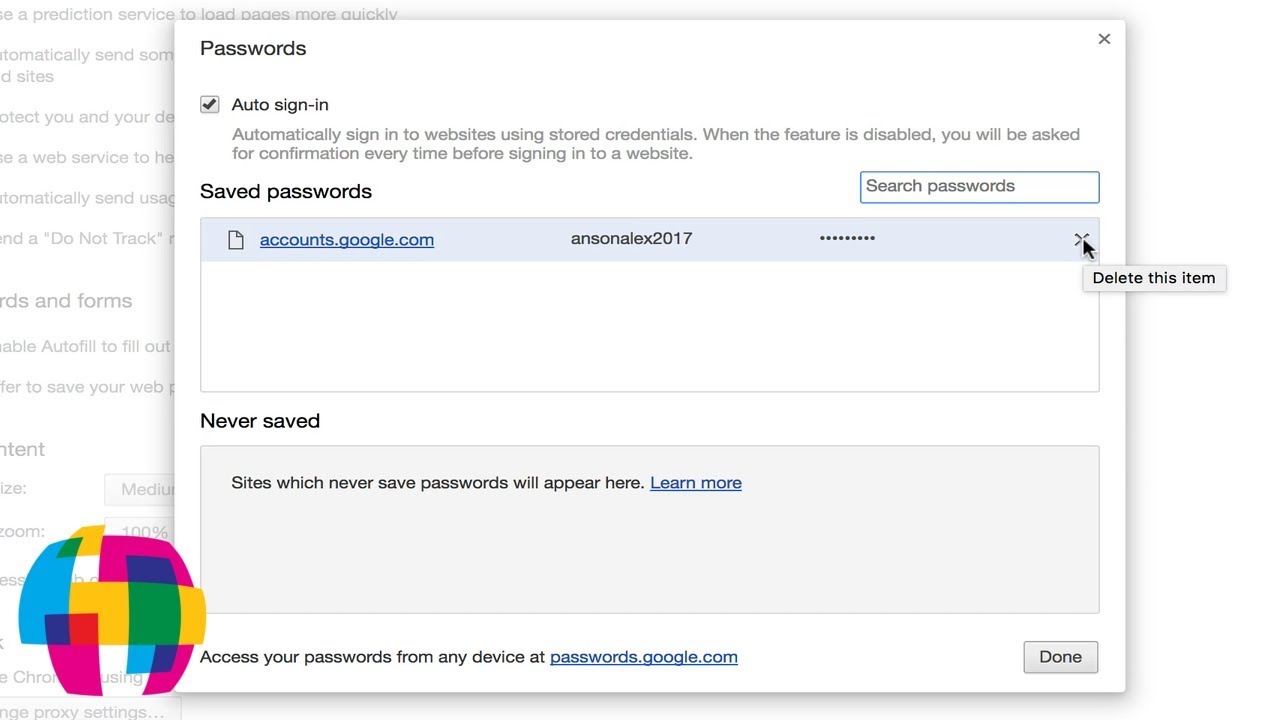Close the Passwords dialog with the X
The image size is (1280, 720).
tap(1104, 39)
